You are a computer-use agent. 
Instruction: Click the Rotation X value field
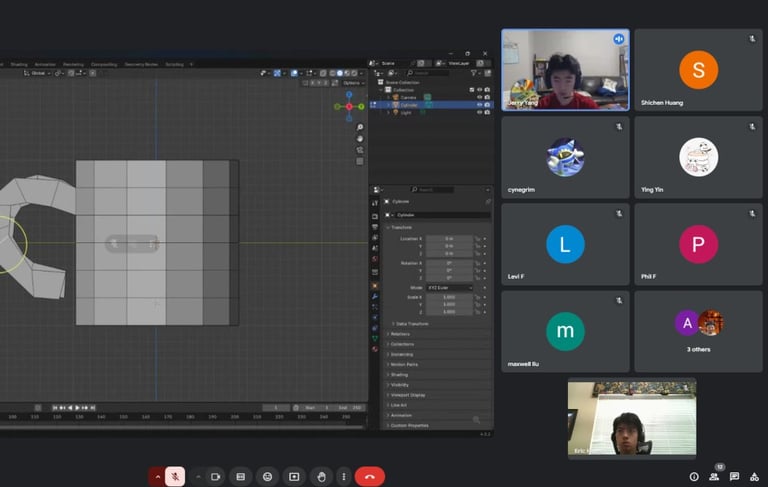pos(449,263)
